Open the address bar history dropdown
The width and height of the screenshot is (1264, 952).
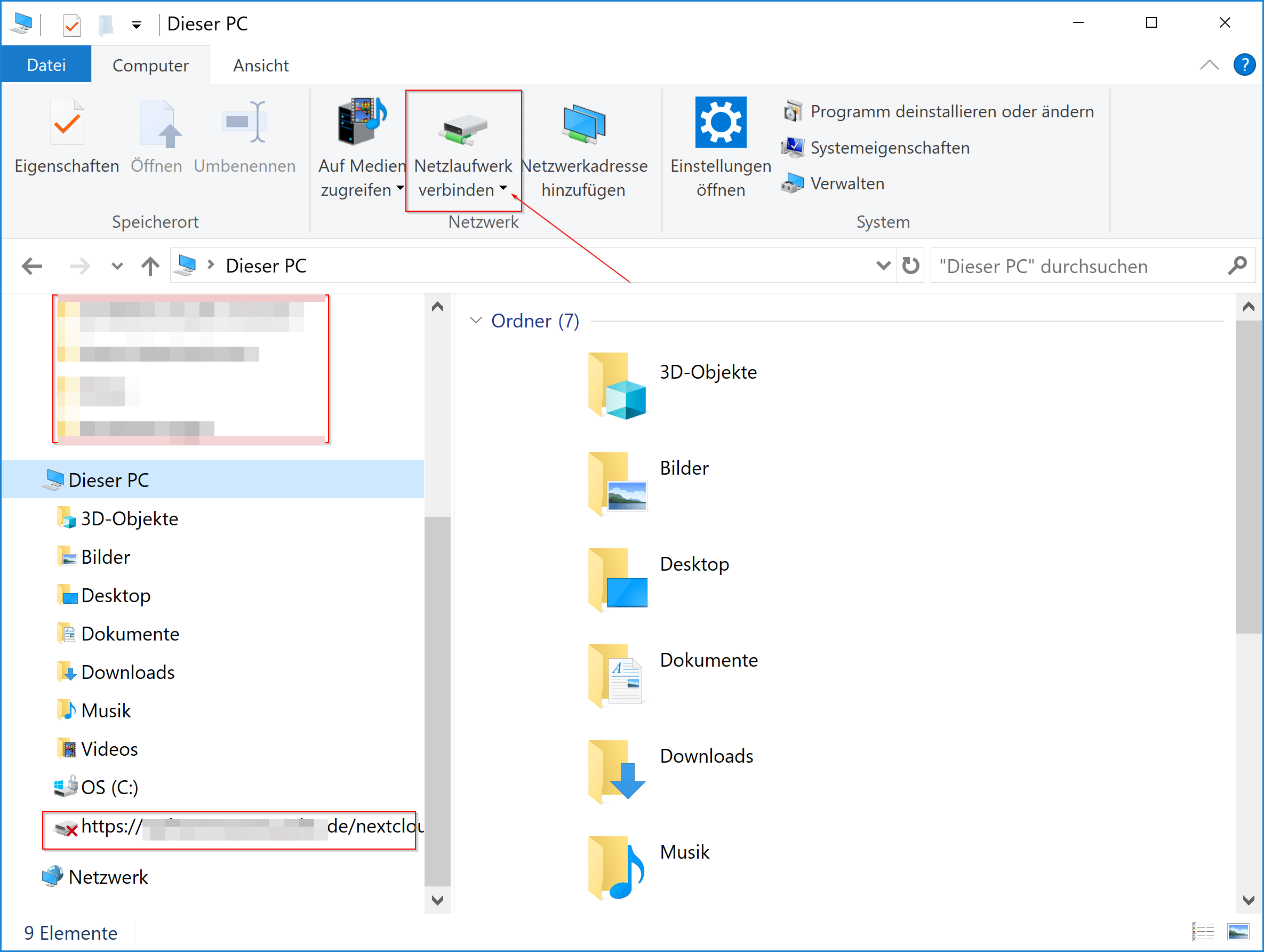point(882,265)
